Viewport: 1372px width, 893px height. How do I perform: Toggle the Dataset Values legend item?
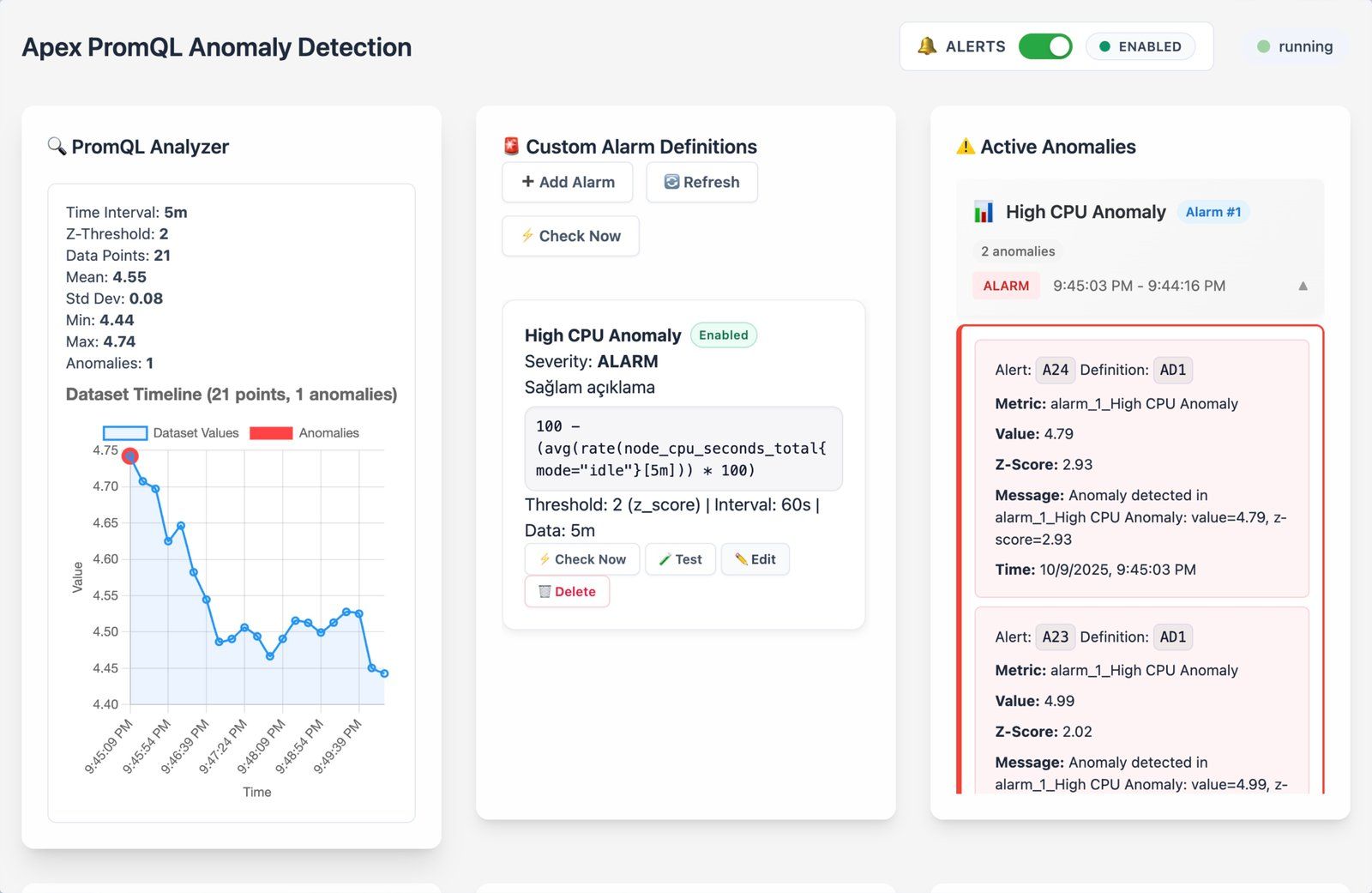click(171, 433)
